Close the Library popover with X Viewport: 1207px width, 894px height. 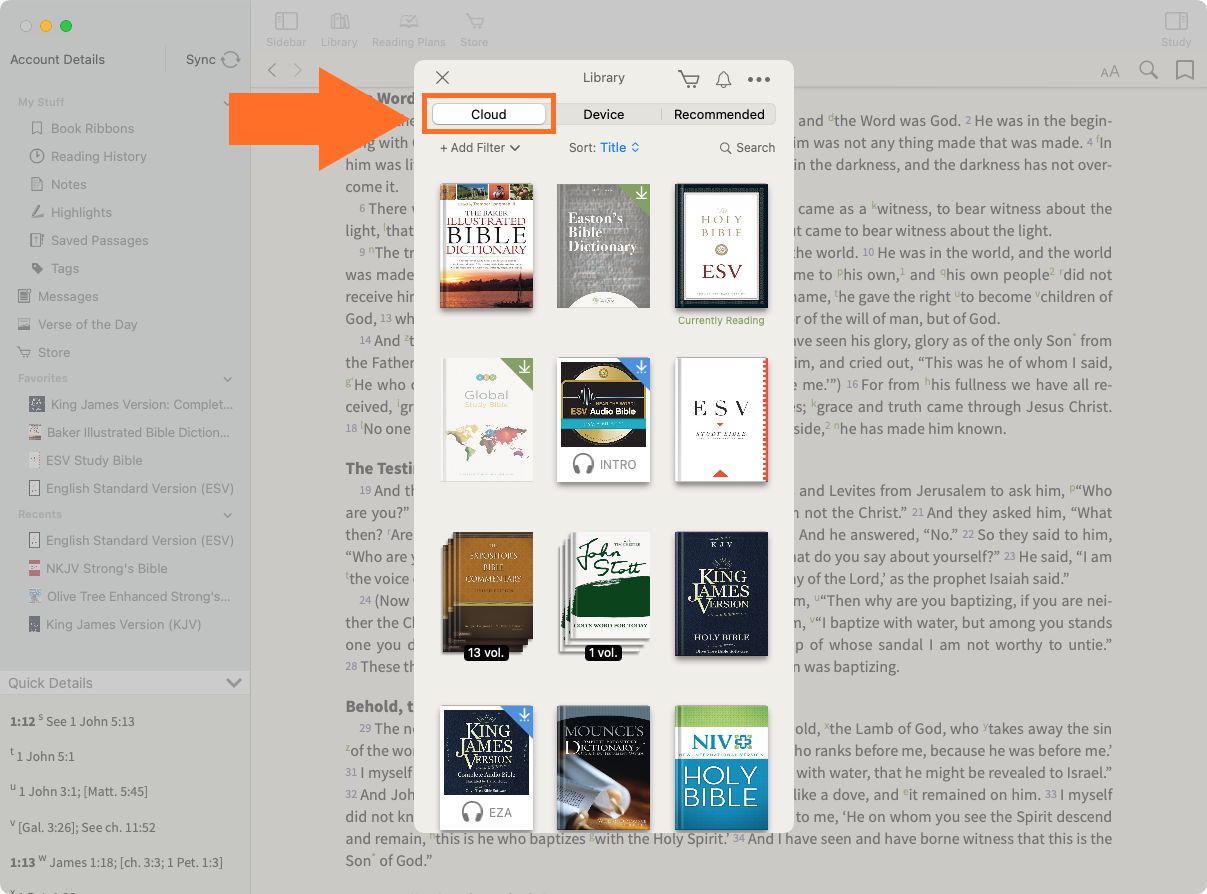tap(443, 78)
